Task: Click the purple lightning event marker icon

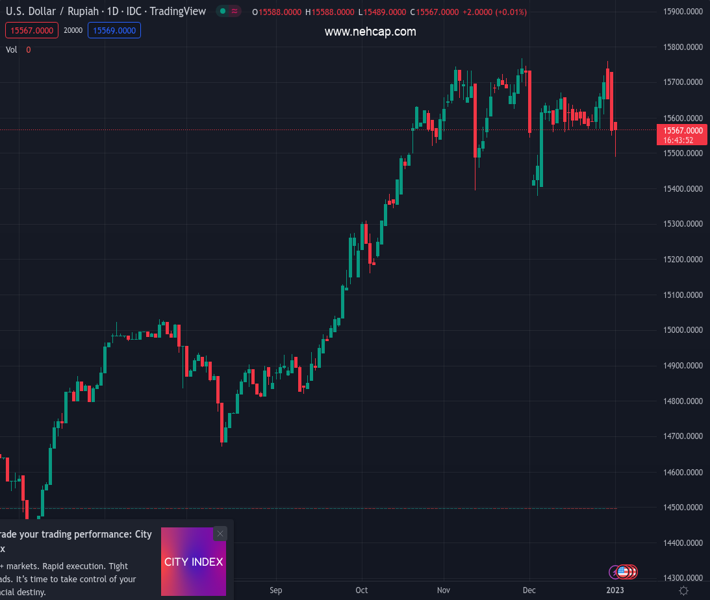Action: [x=615, y=572]
